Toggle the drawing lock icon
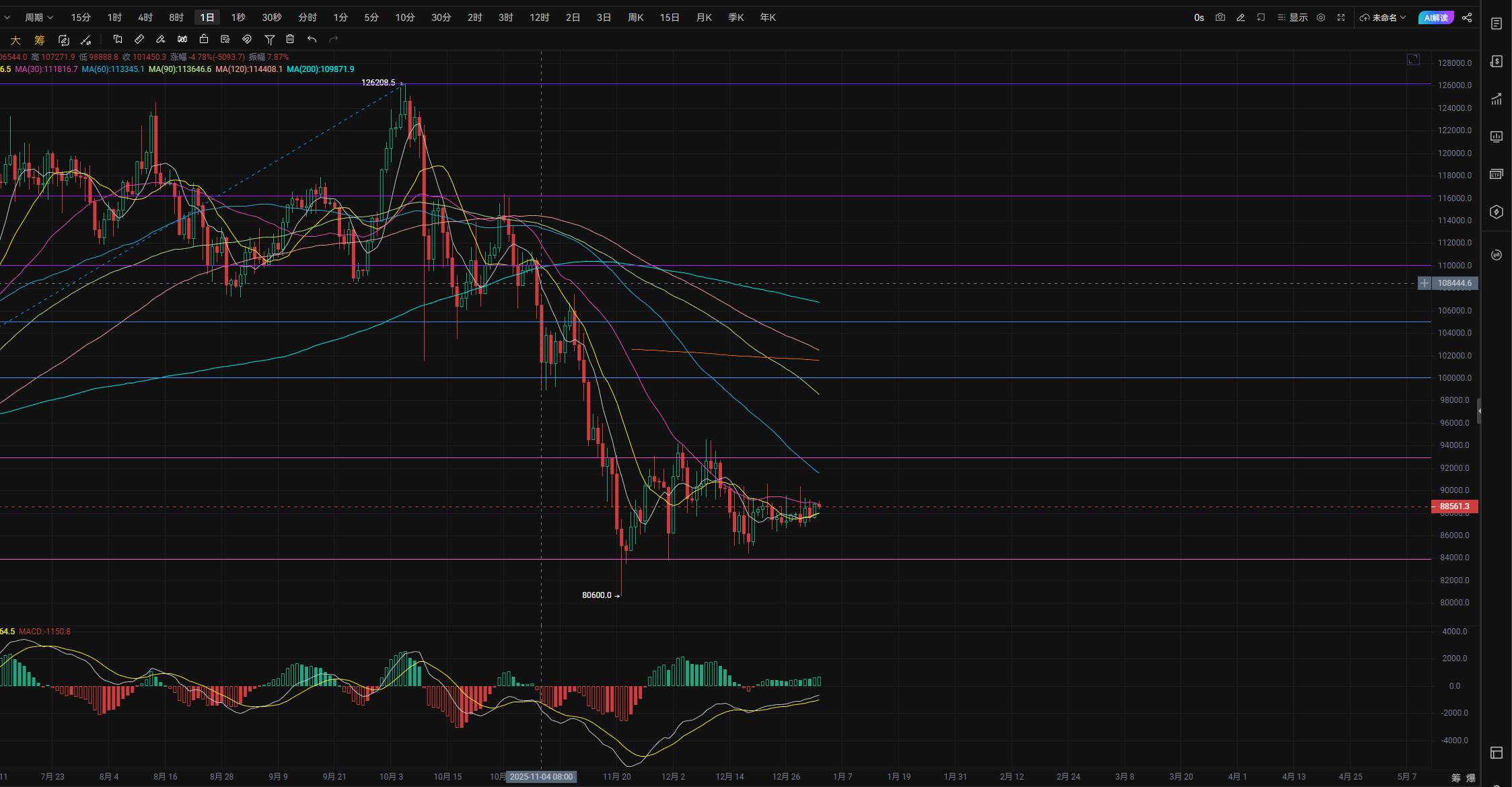1512x787 pixels. (x=204, y=40)
